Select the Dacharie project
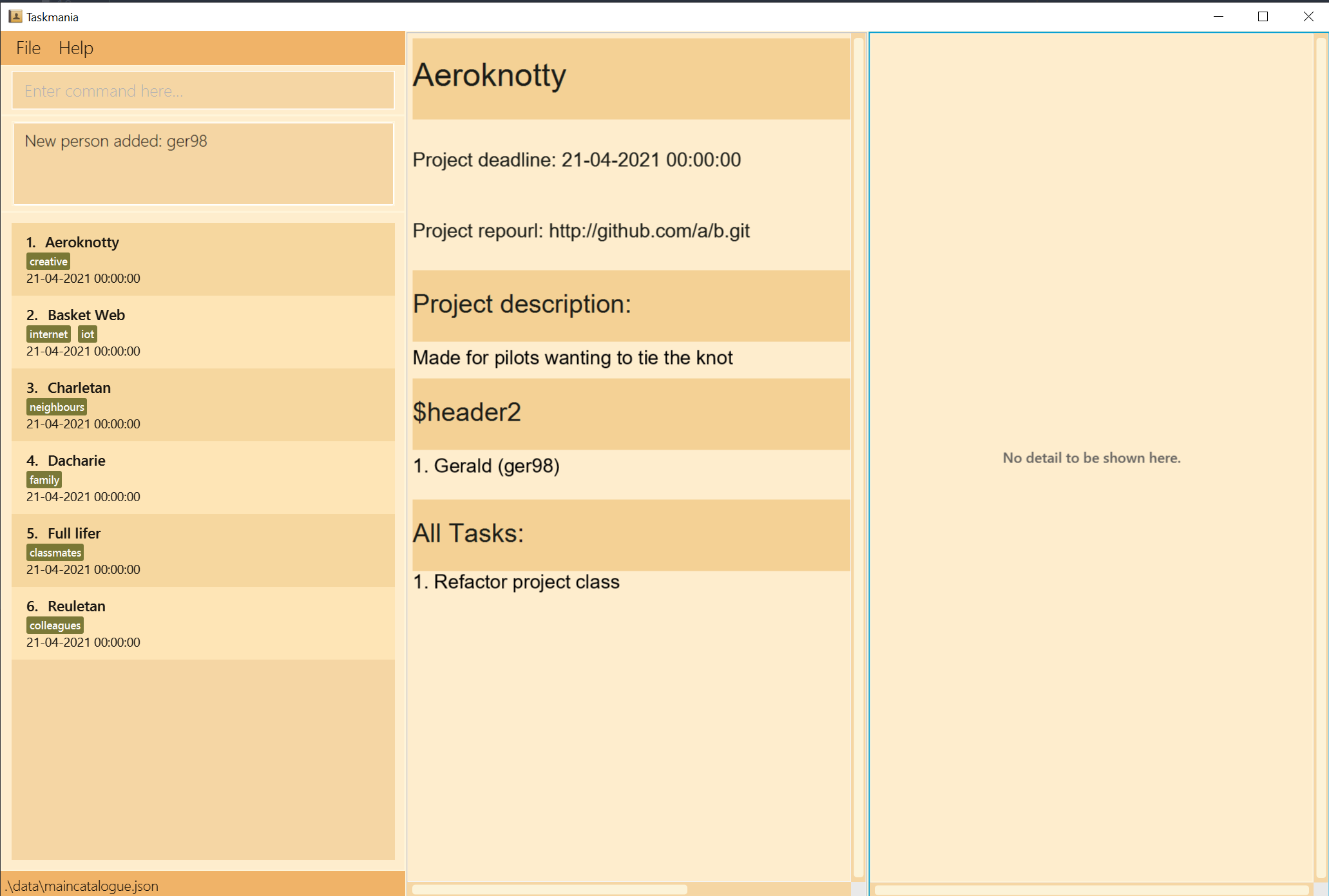Image resolution: width=1329 pixels, height=896 pixels. point(203,478)
